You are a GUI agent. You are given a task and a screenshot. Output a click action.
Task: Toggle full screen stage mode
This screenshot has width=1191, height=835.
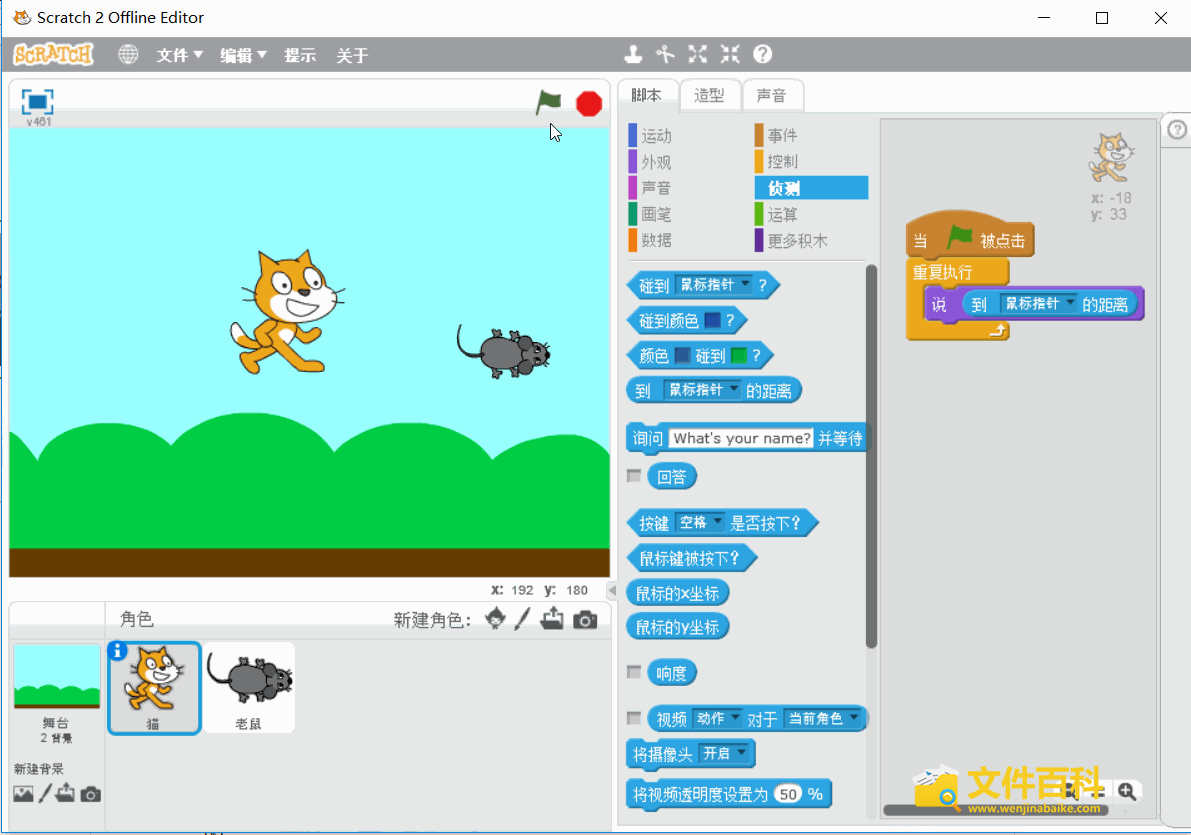[37, 102]
